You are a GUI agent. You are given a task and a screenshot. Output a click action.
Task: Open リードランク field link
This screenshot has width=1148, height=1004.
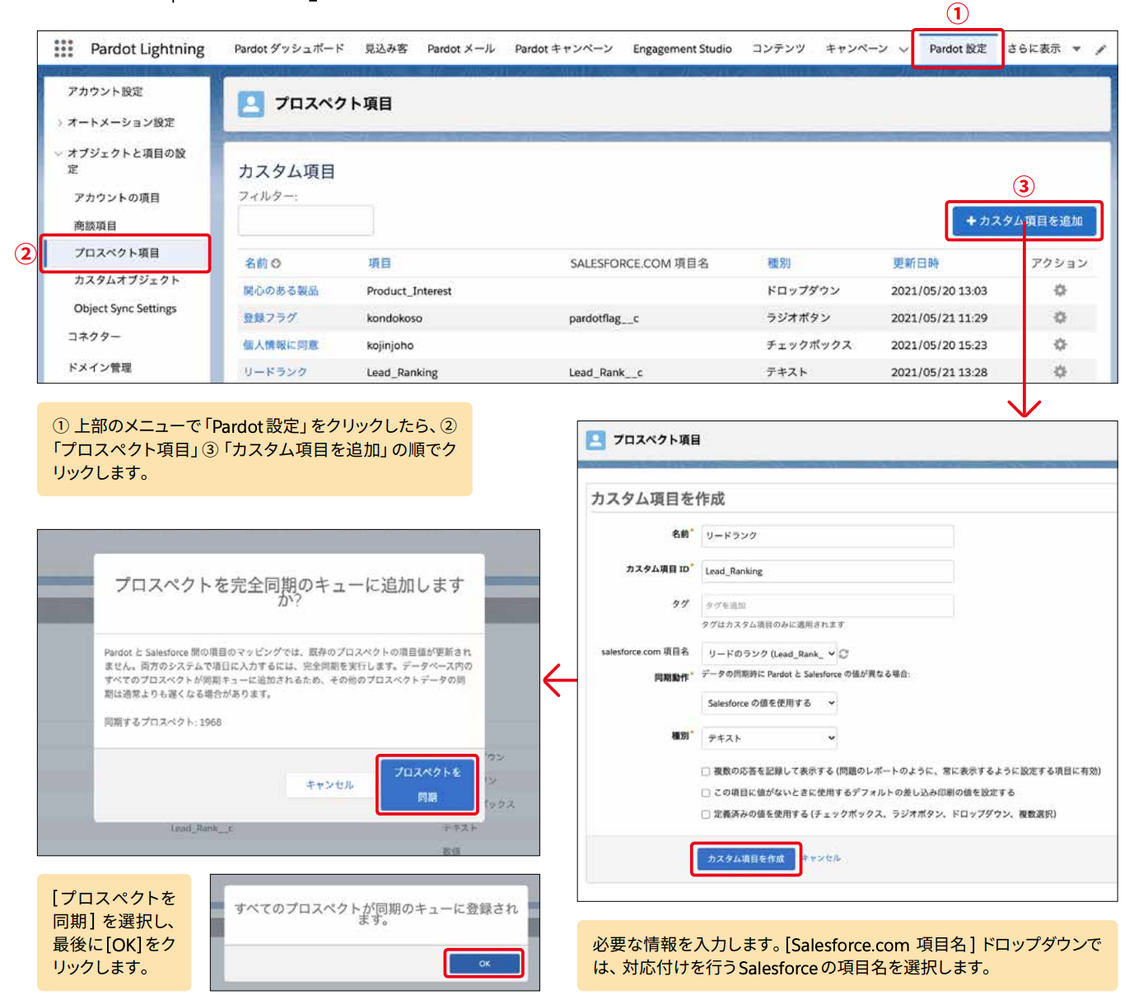[275, 372]
